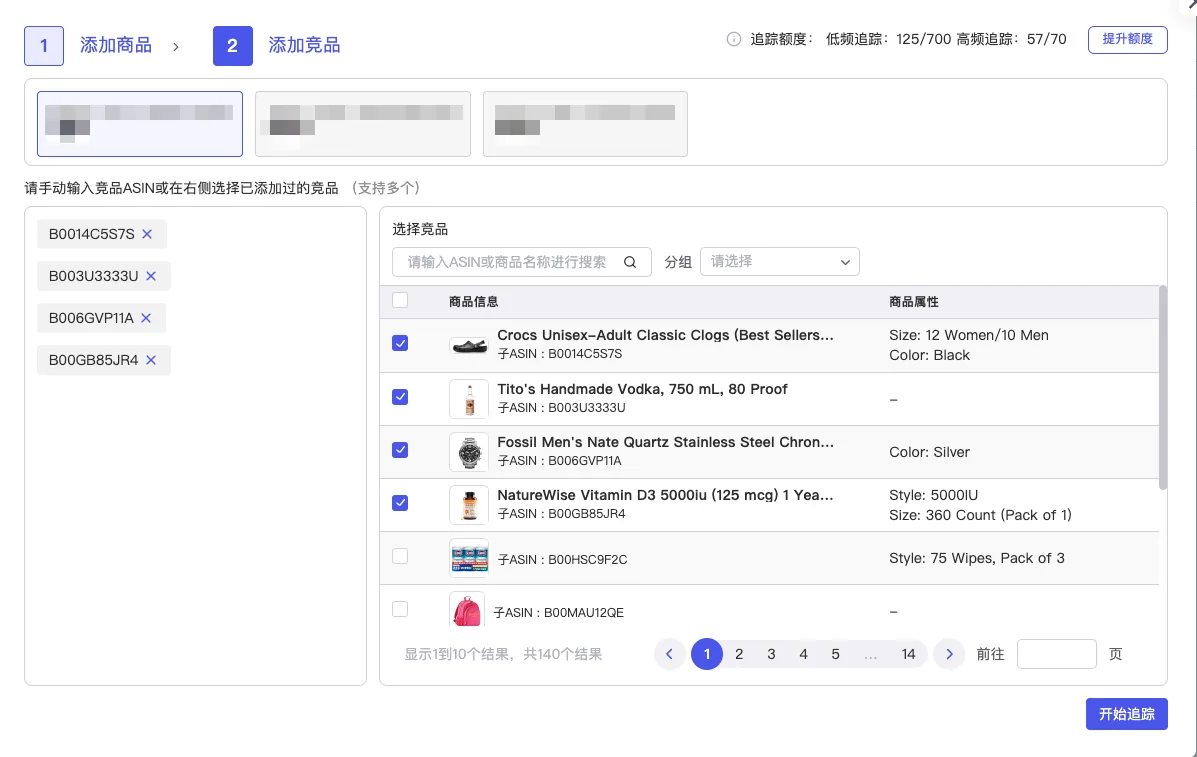
Task: Open the B00HSC9F2C wipes thumbnail
Action: click(469, 559)
